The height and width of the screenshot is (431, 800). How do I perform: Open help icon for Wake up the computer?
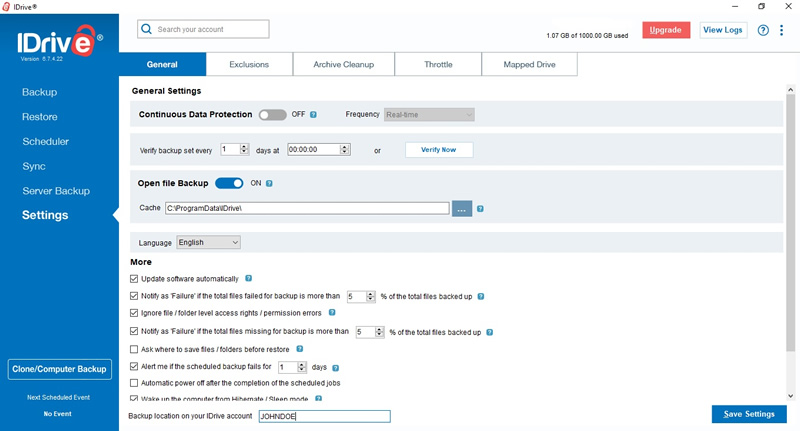point(318,398)
